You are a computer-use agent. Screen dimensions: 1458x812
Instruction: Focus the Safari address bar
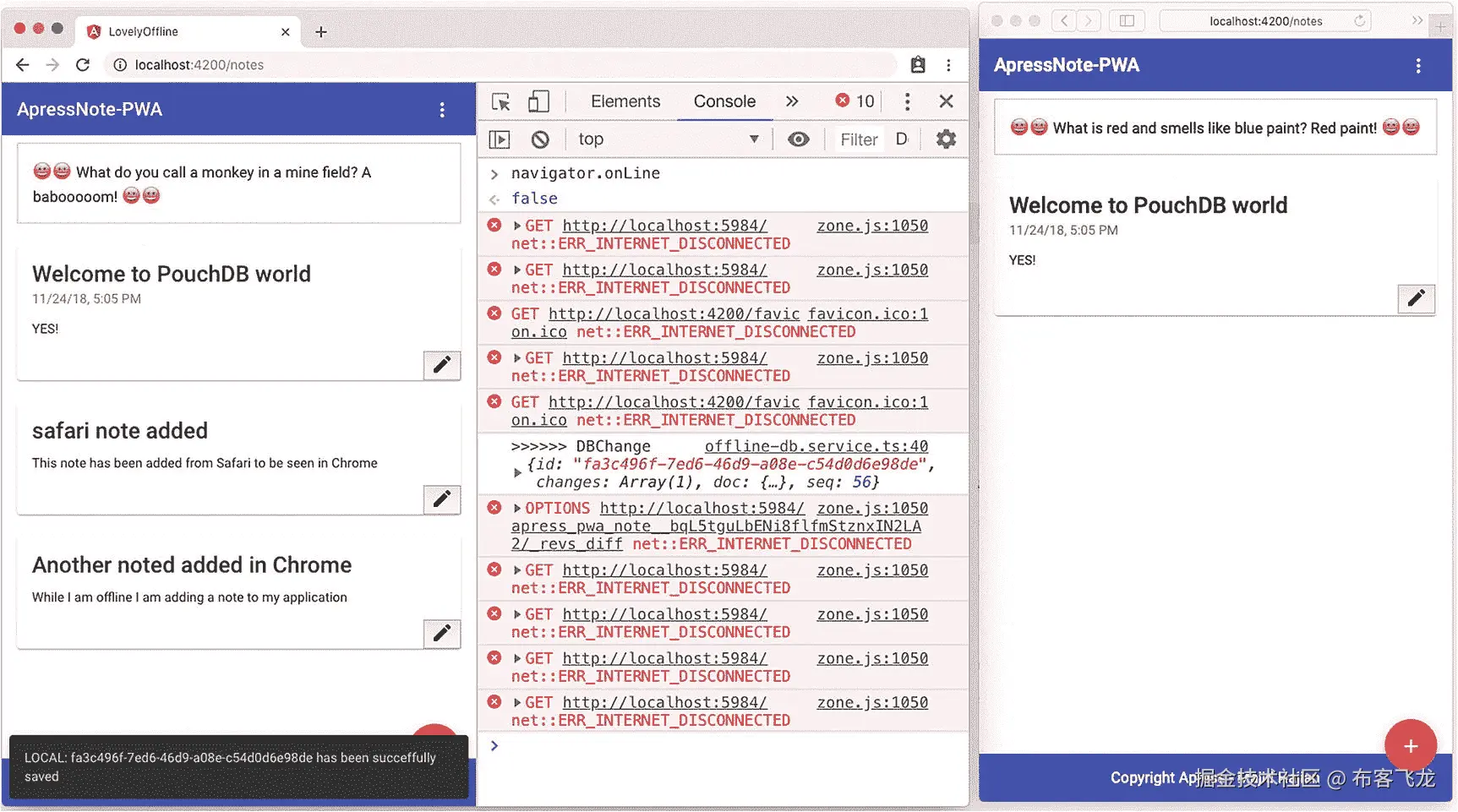coord(1264,21)
